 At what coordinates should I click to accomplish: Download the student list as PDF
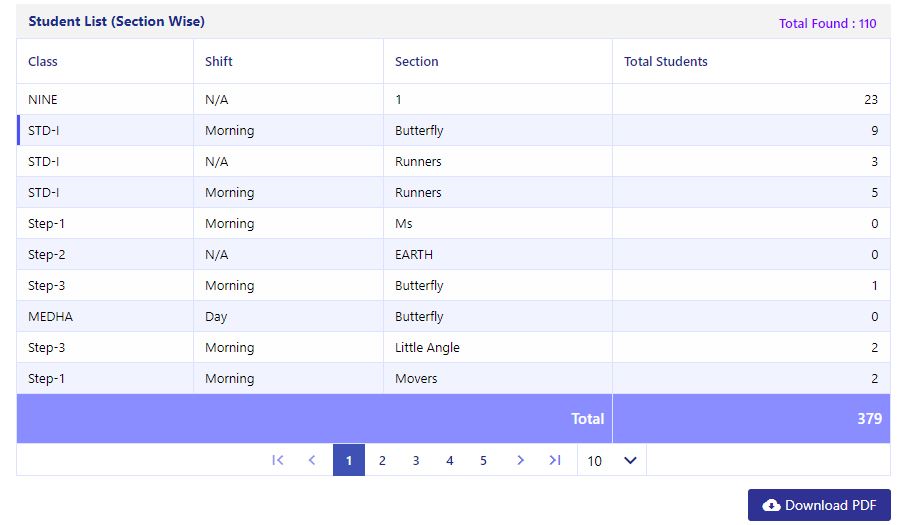819,505
